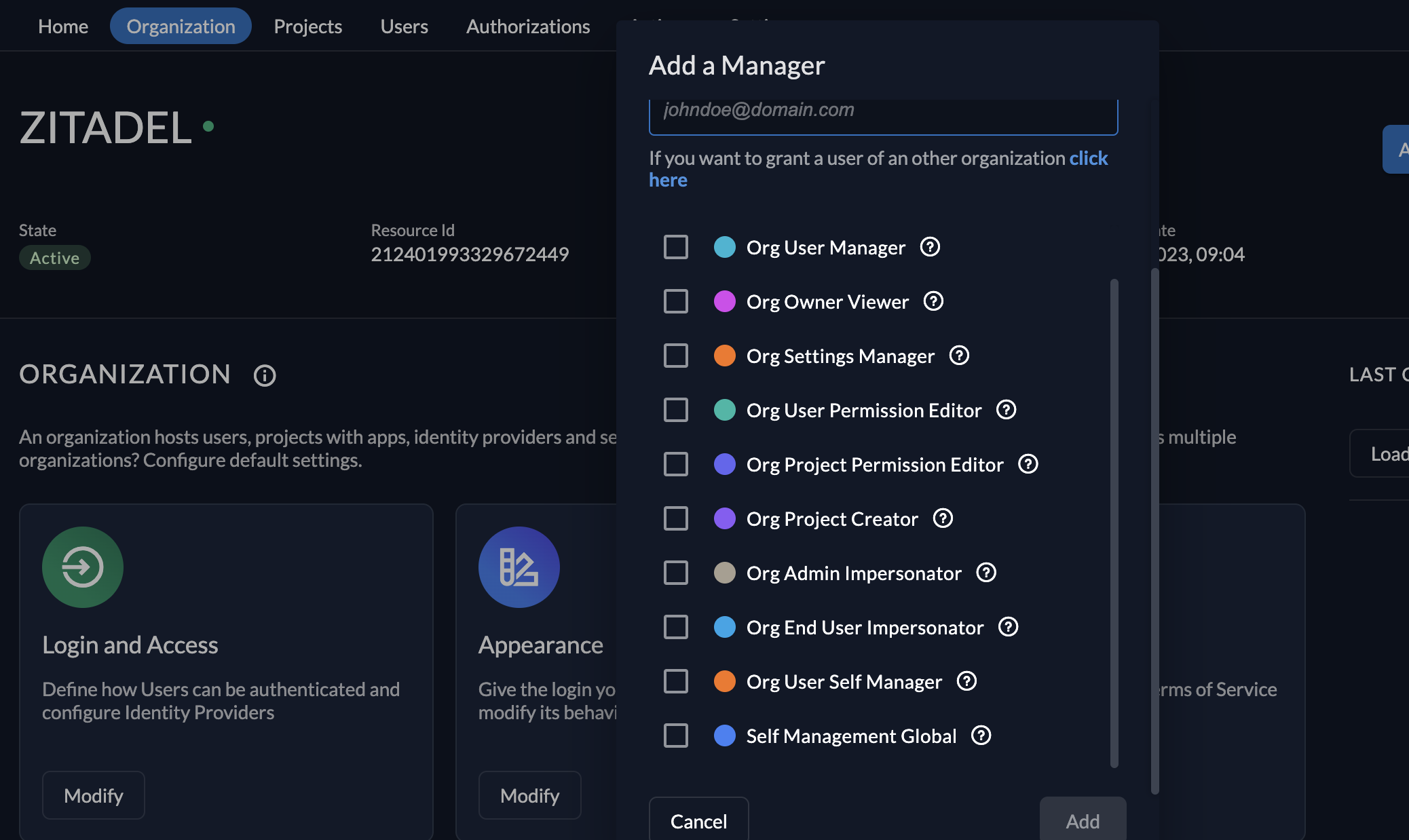Open help for Org End User Impersonator

click(x=1008, y=627)
